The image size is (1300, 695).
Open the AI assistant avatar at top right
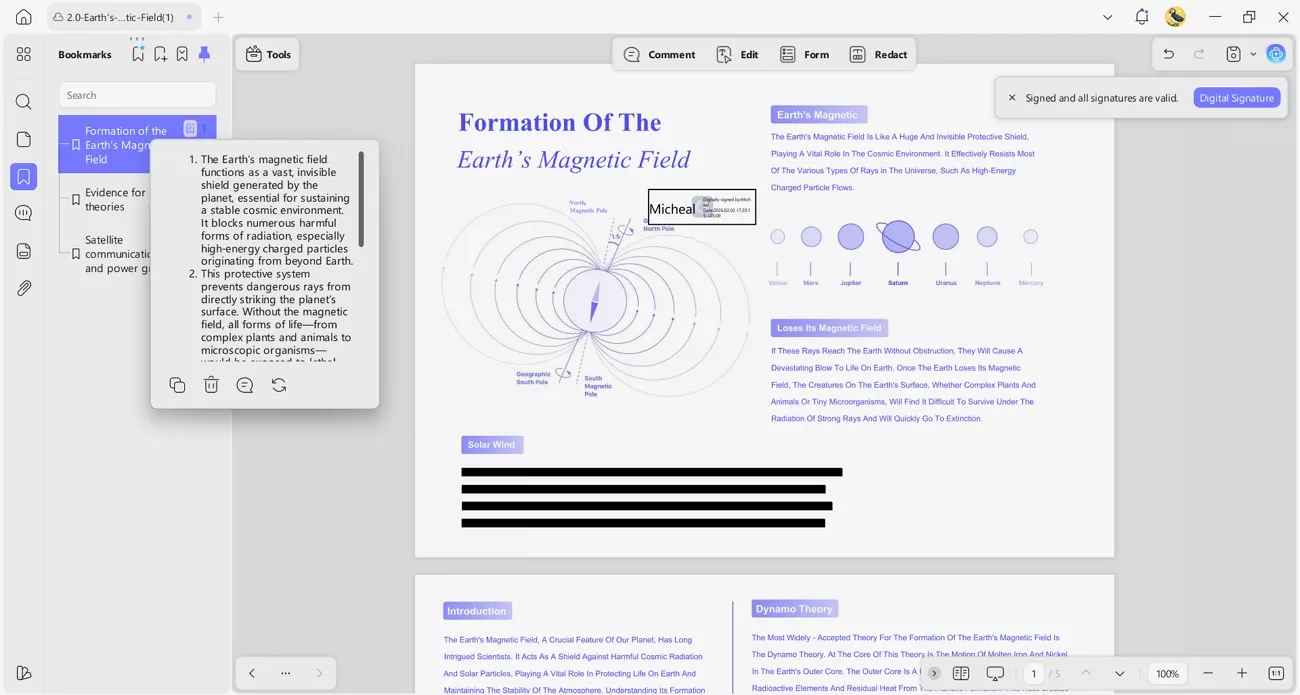click(x=1276, y=54)
